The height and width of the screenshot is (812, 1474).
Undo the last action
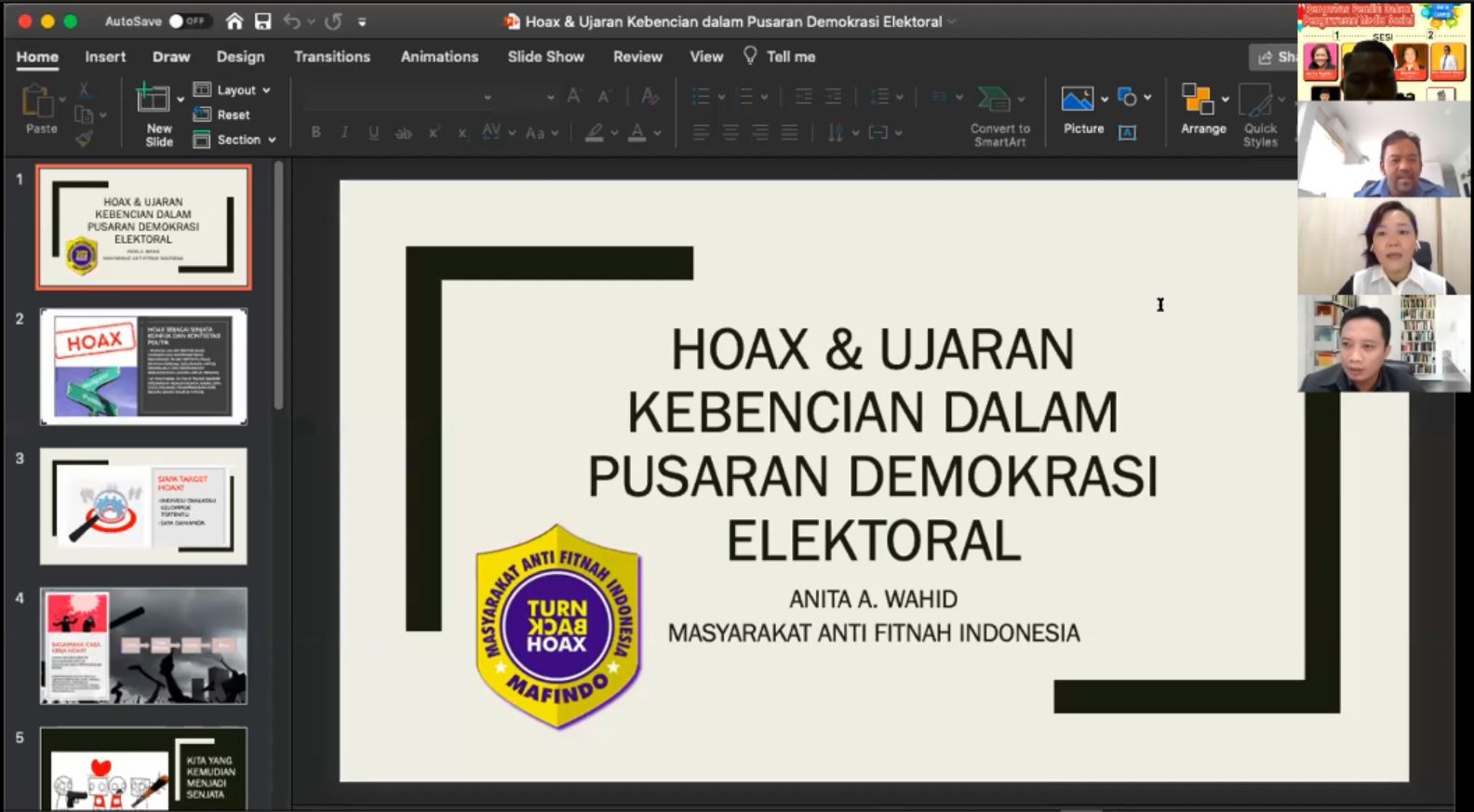[292, 21]
